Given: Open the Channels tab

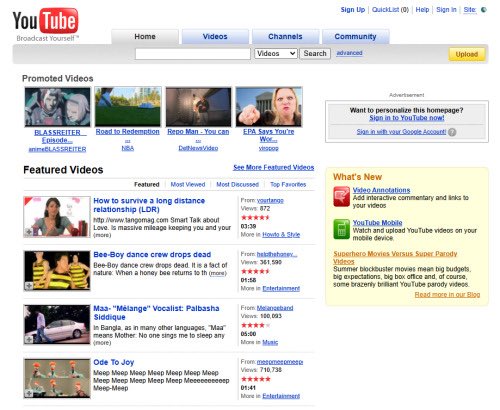Looking at the screenshot, I should (x=285, y=37).
